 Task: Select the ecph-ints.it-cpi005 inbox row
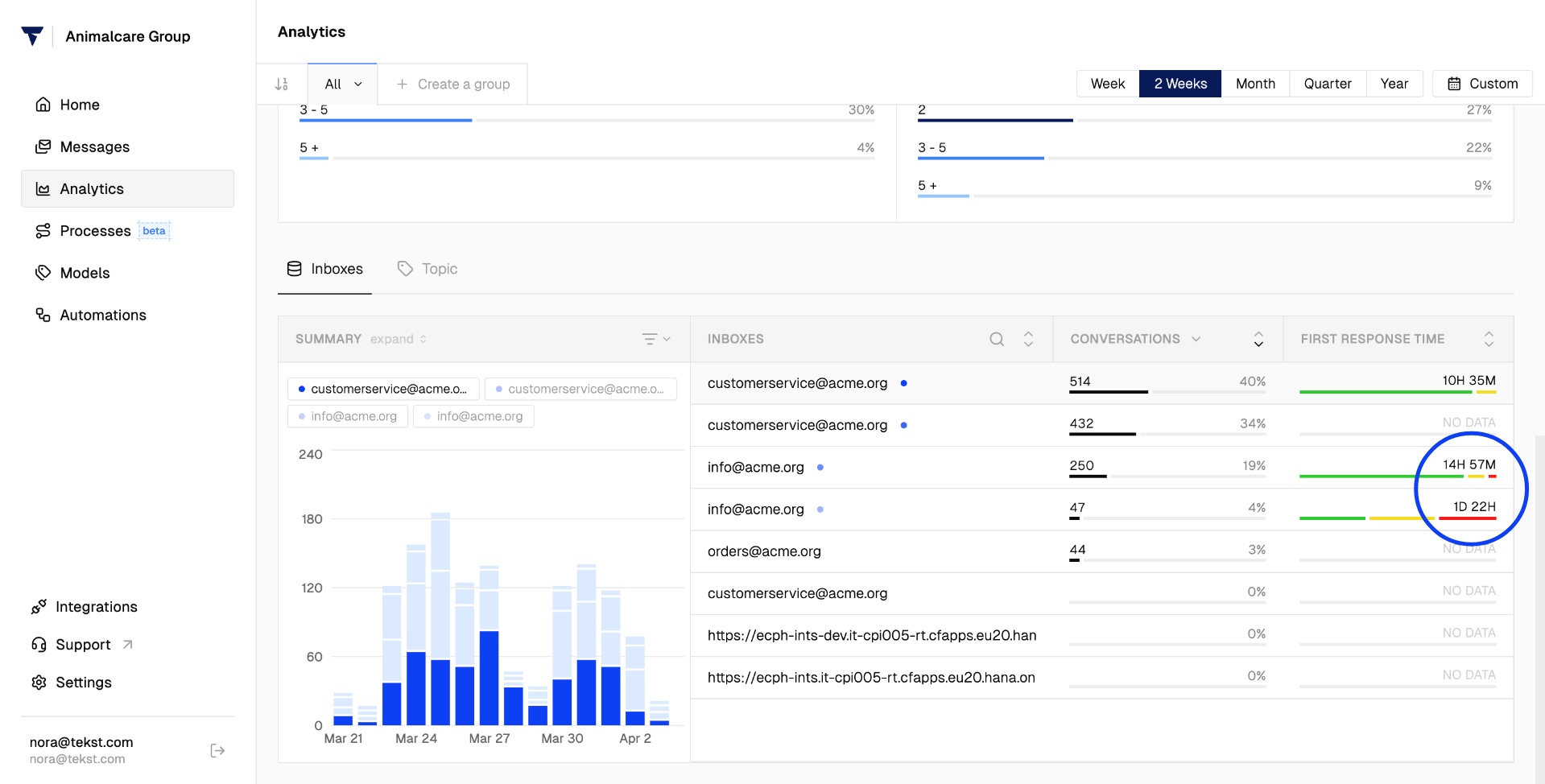(x=1101, y=678)
